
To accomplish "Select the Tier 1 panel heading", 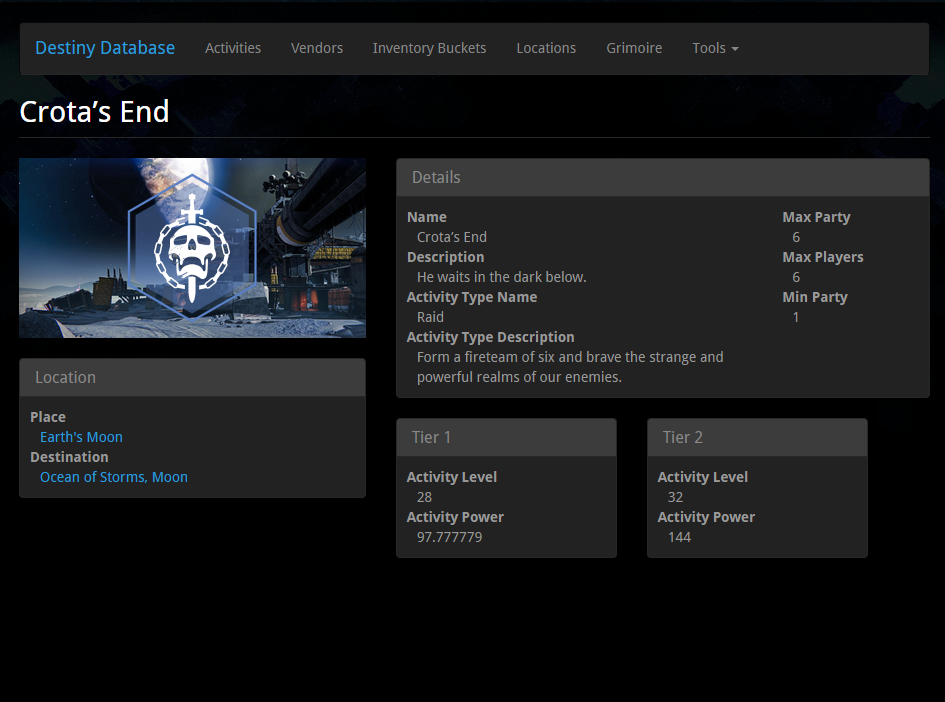I will pyautogui.click(x=506, y=437).
